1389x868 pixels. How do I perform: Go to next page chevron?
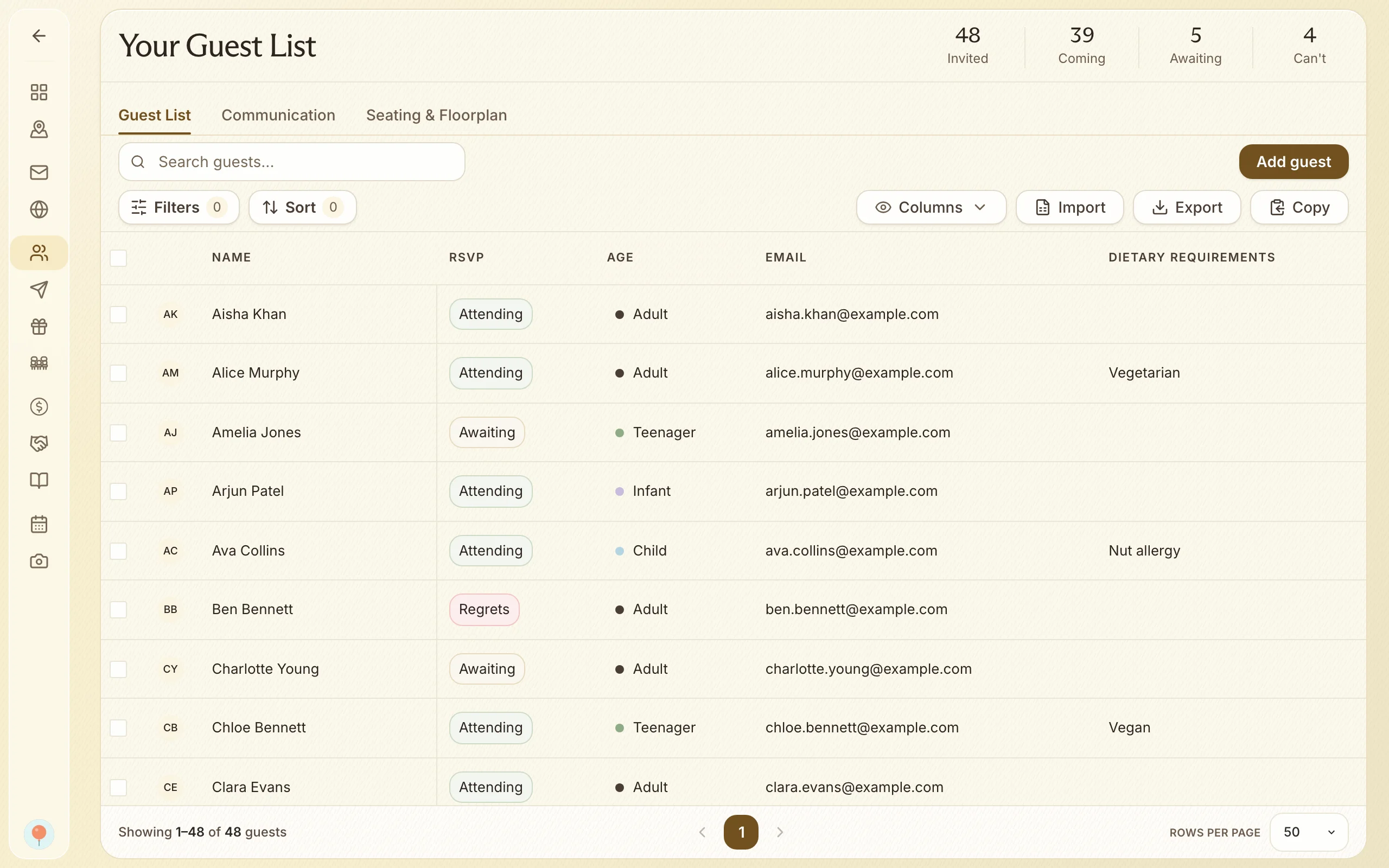(780, 832)
